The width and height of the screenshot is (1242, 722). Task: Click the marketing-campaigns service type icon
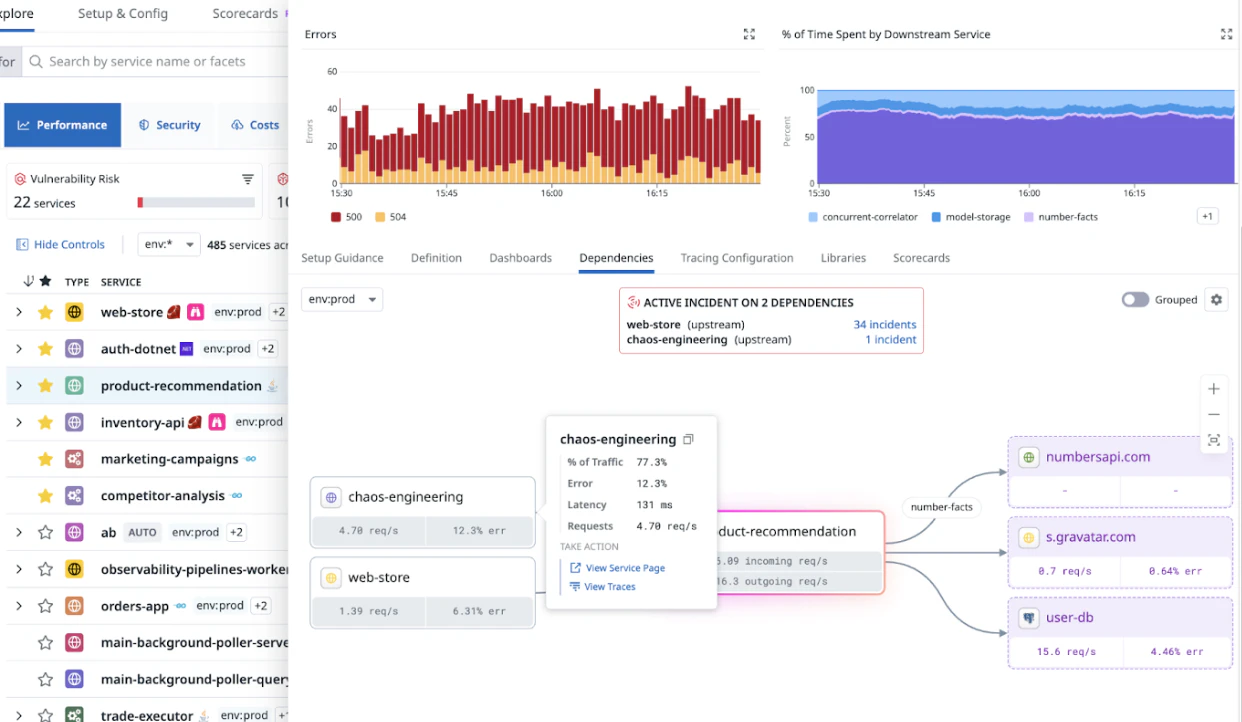74,459
